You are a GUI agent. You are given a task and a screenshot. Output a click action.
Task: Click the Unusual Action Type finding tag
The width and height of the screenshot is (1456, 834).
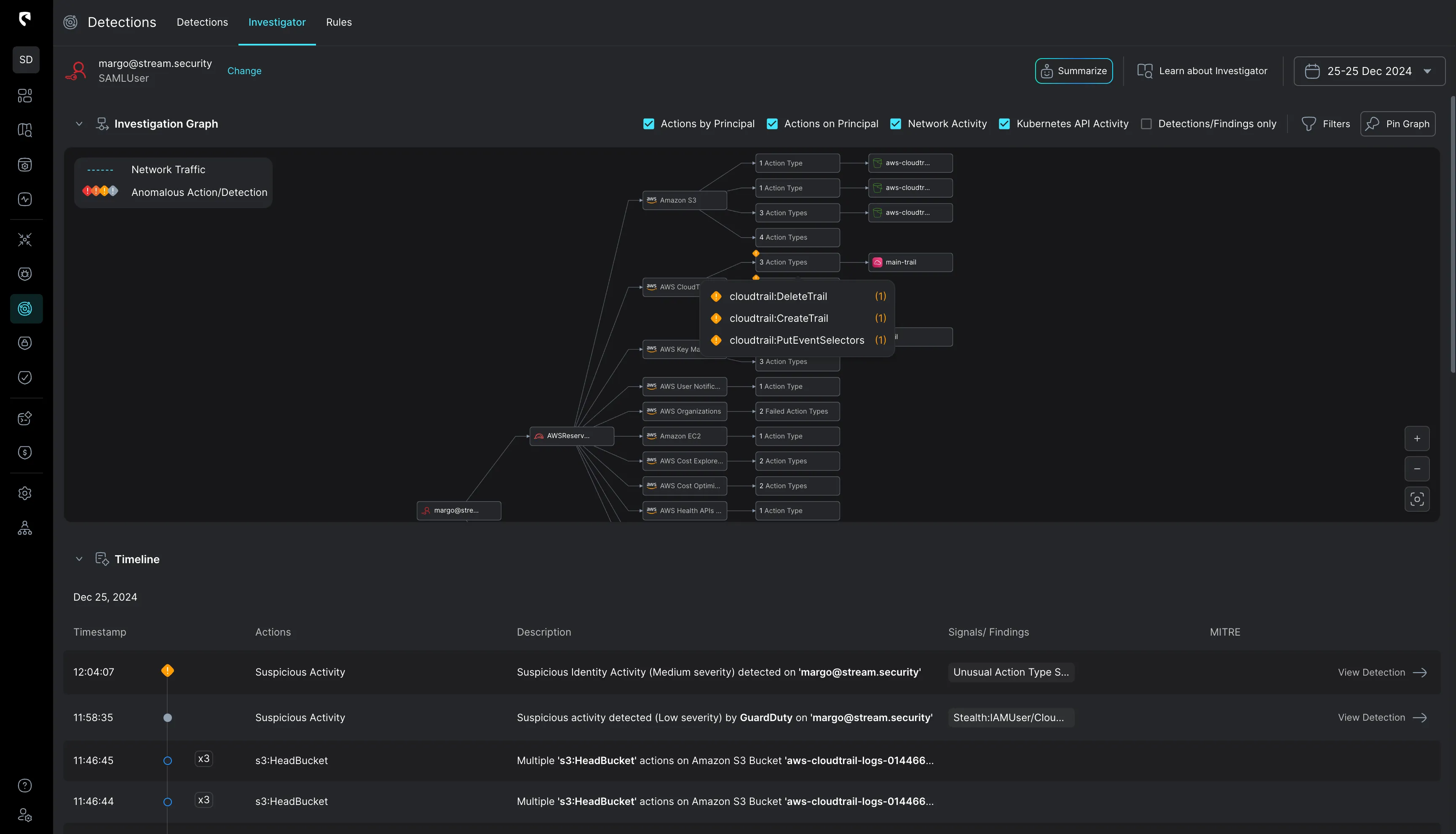click(x=1011, y=673)
